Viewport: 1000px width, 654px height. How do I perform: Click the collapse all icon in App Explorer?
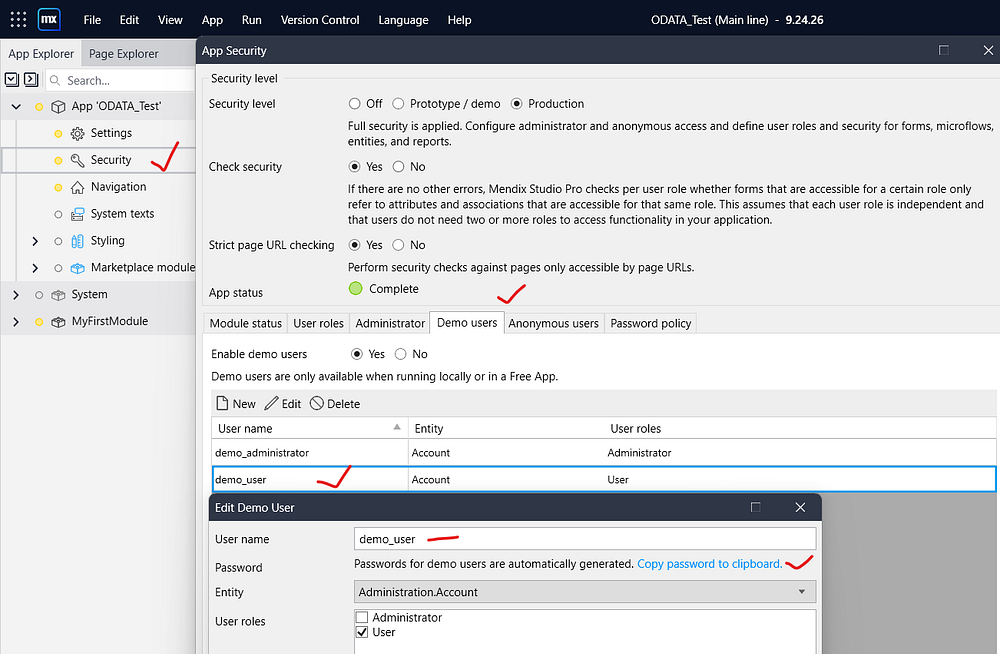click(12, 80)
